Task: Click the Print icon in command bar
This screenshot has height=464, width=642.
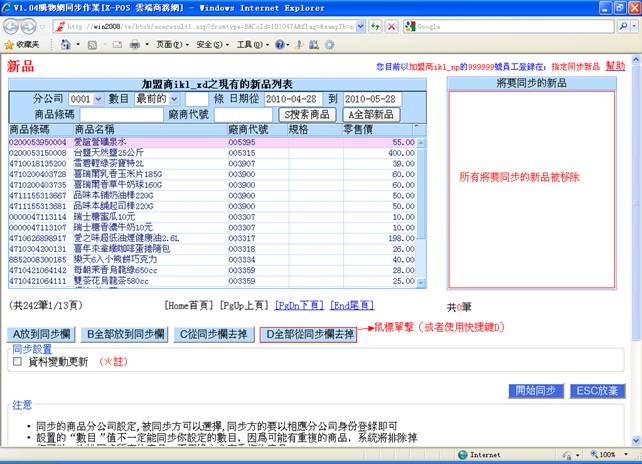Action: (135, 45)
